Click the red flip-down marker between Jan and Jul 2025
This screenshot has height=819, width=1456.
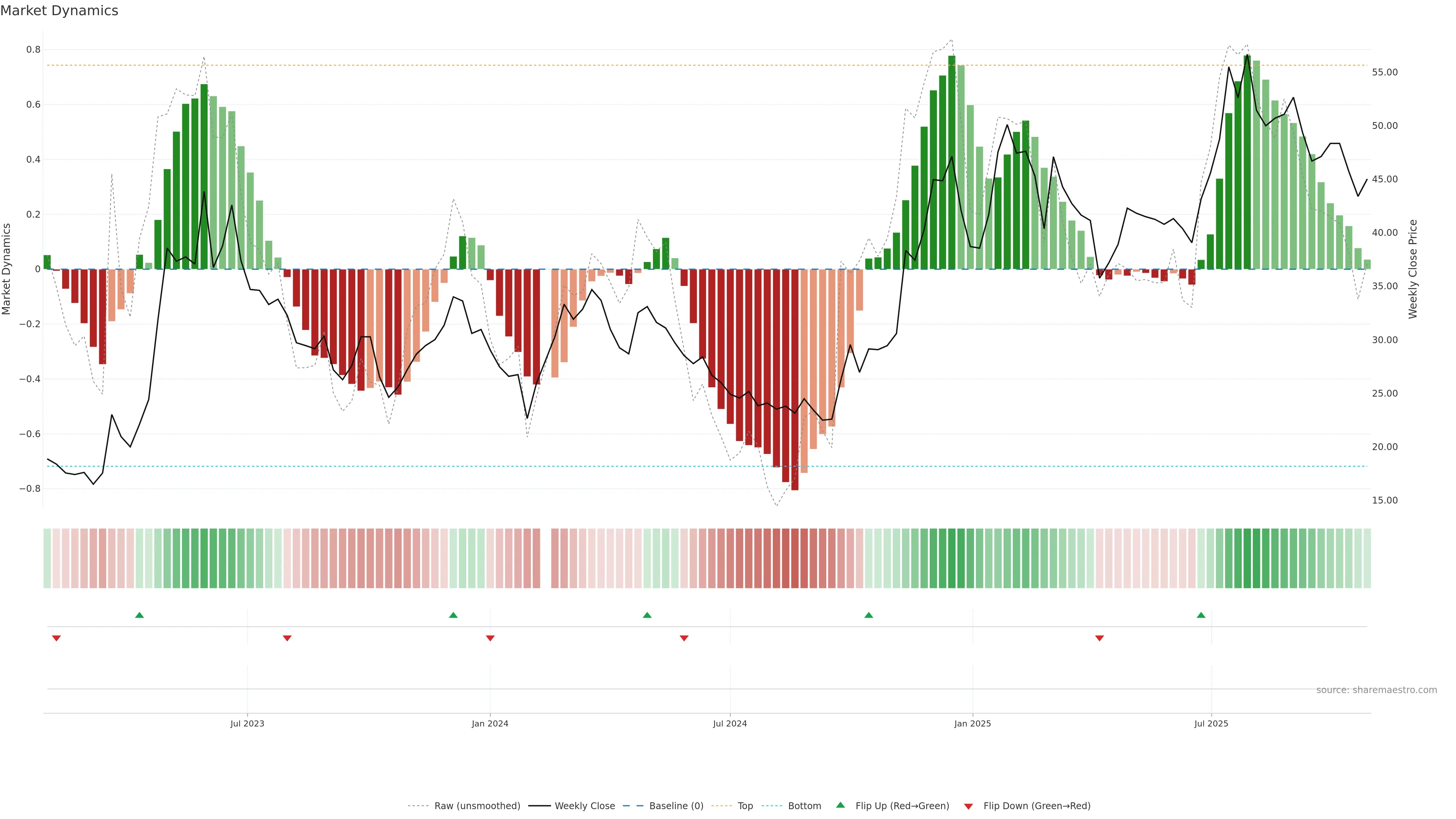1099,638
